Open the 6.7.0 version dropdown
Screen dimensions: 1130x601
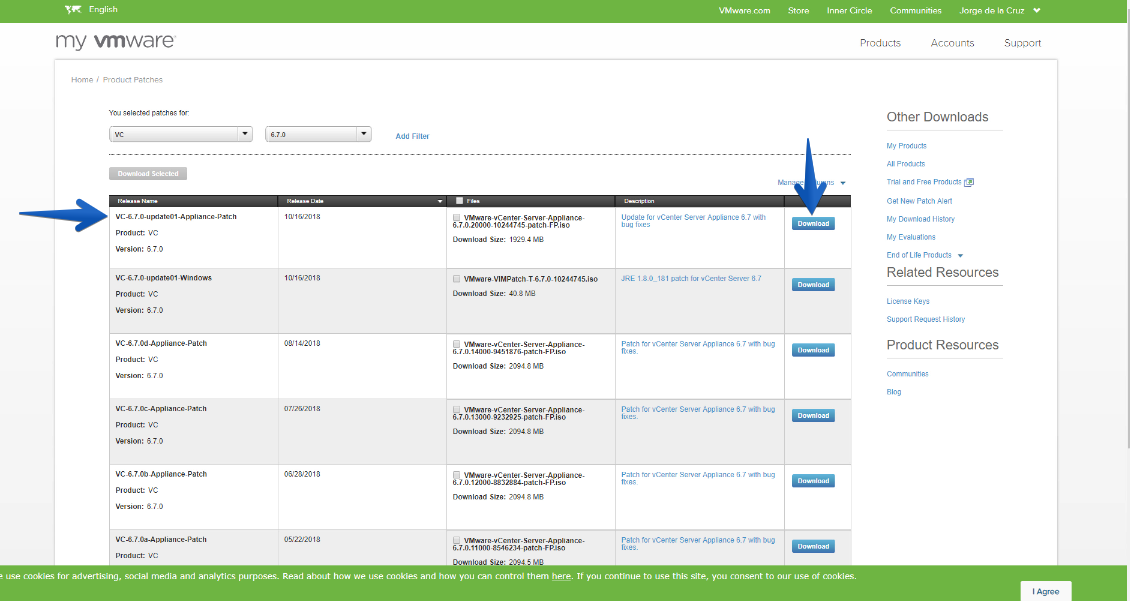click(x=318, y=134)
